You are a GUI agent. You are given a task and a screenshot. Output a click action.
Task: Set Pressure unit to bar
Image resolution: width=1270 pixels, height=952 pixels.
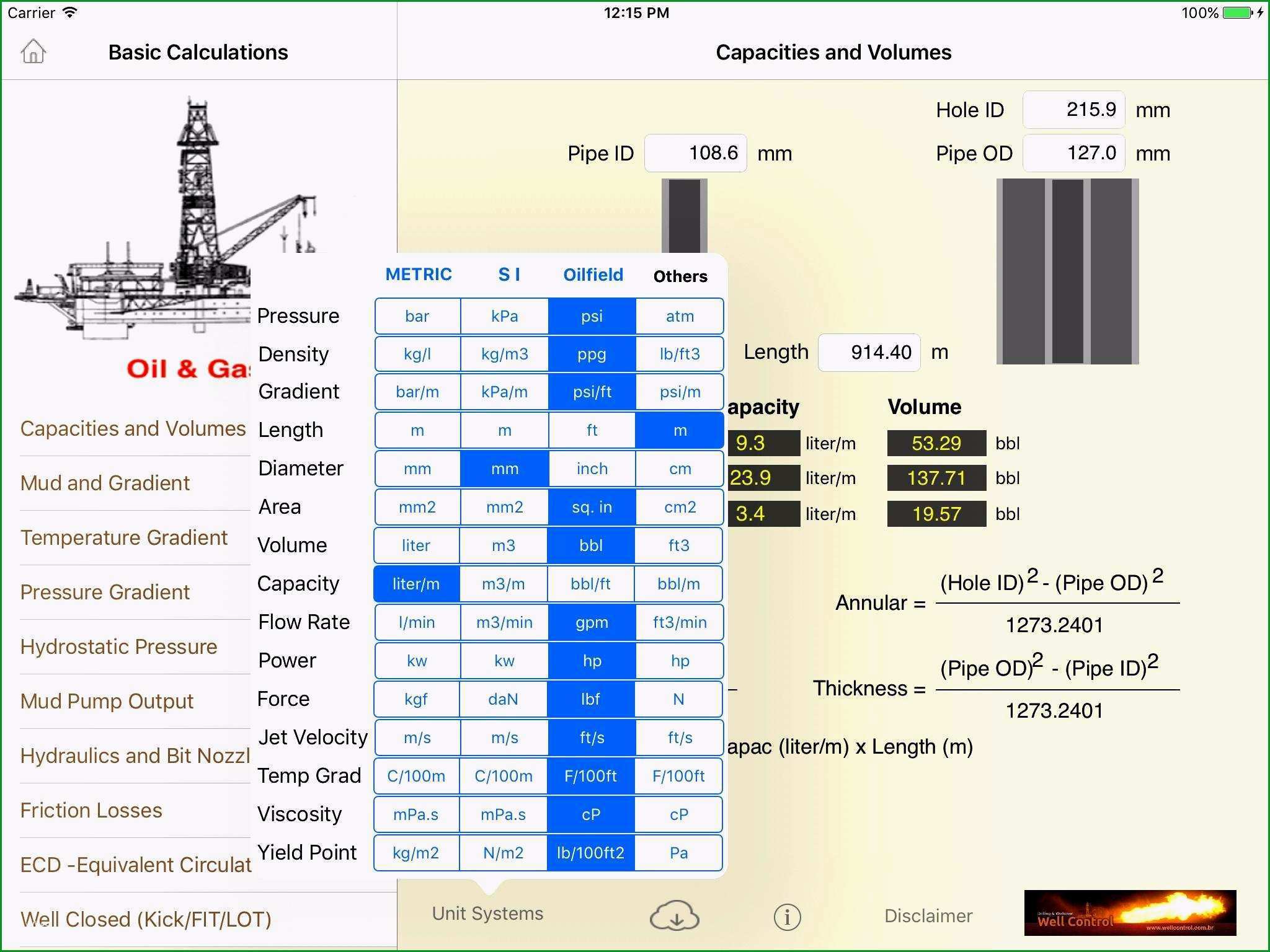417,316
